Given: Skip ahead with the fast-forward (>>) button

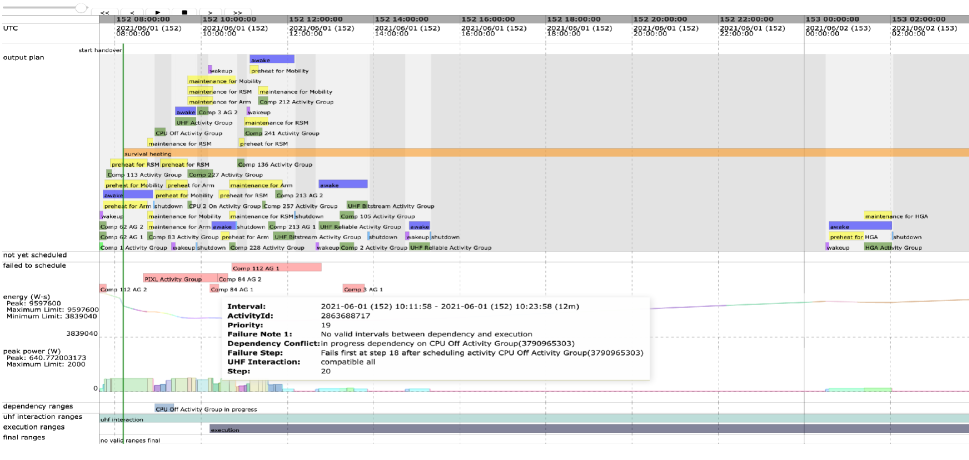Looking at the screenshot, I should pos(237,12).
